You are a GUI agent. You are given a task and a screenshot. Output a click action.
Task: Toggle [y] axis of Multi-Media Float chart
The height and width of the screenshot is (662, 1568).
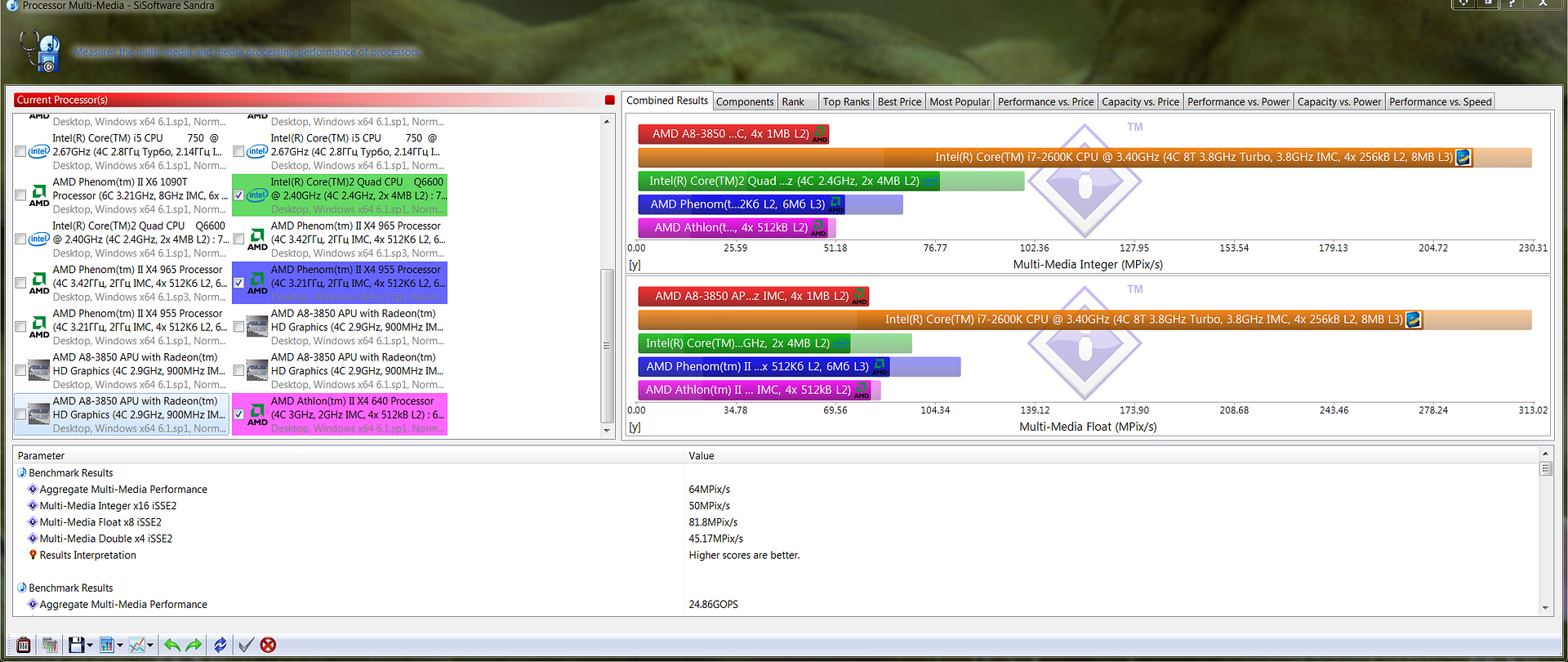click(x=635, y=427)
